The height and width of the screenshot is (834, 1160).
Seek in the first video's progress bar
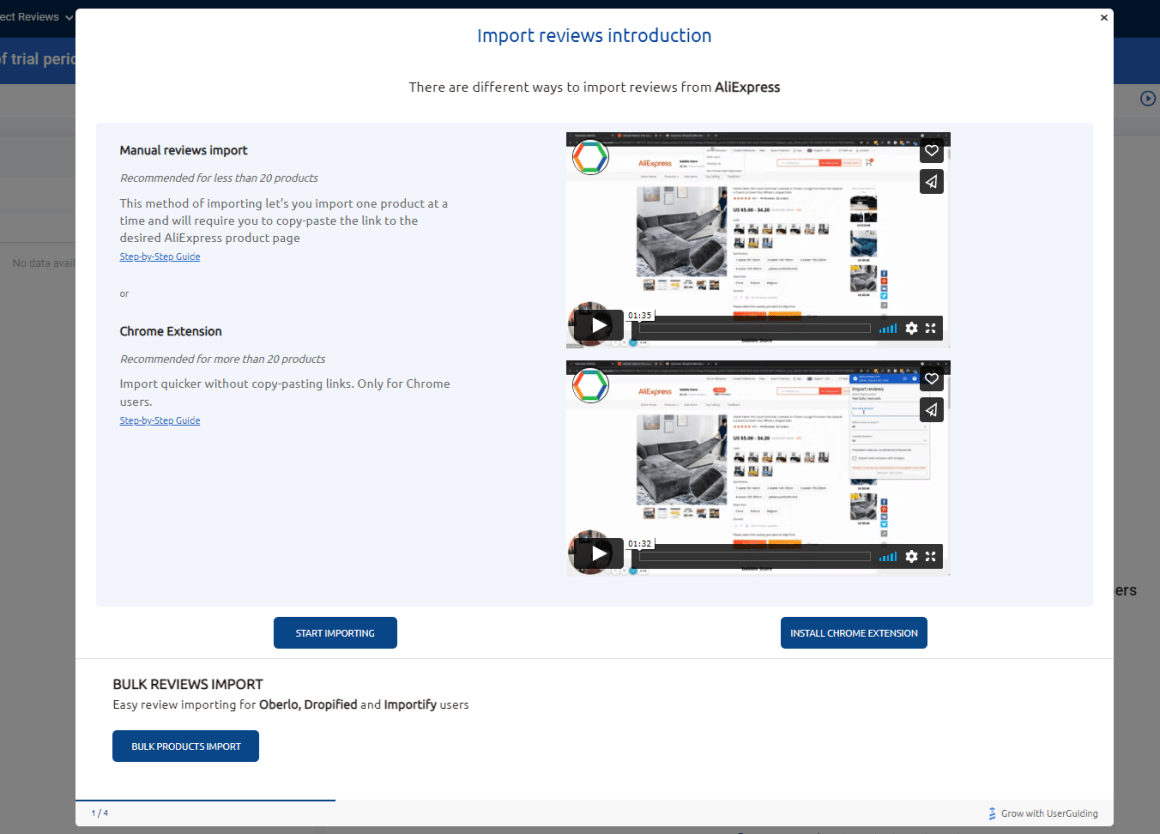pos(753,329)
